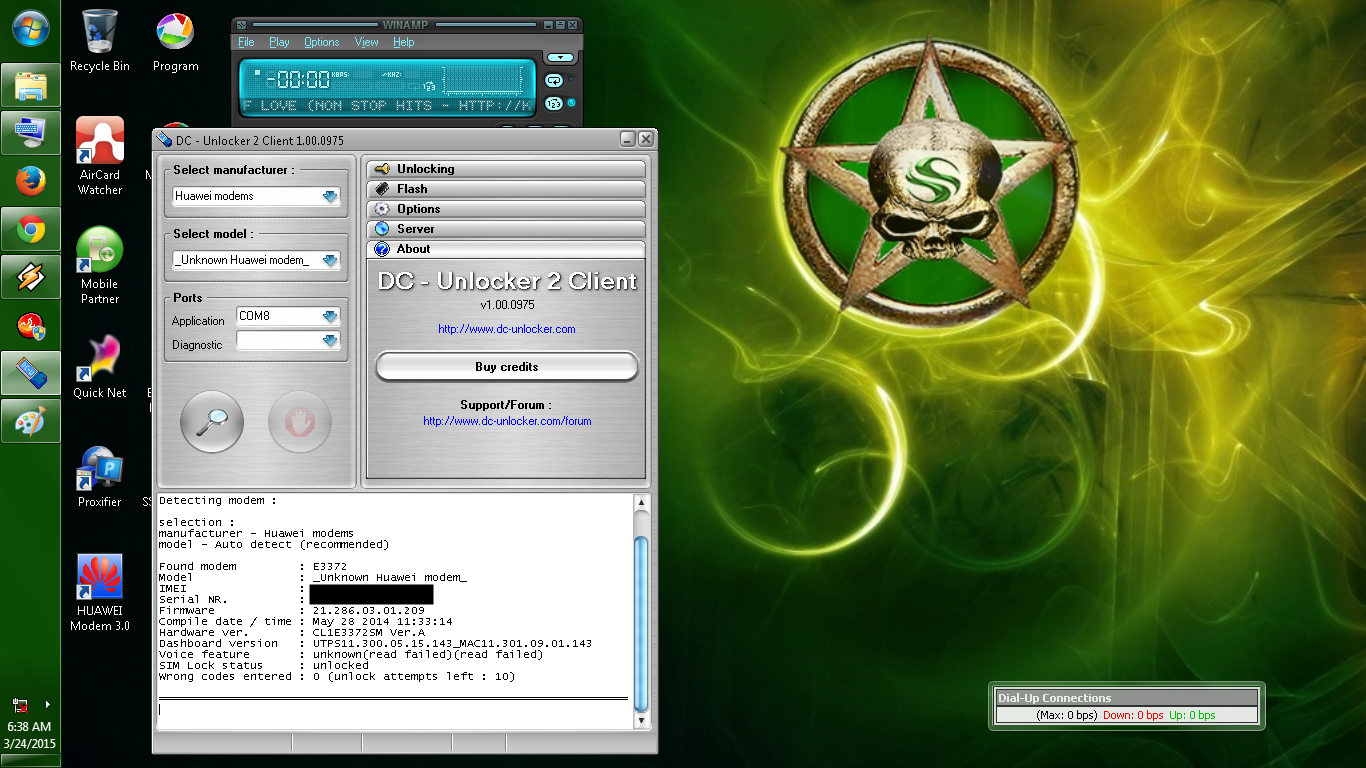Click the Found modem E3372 line

[x=253, y=566]
